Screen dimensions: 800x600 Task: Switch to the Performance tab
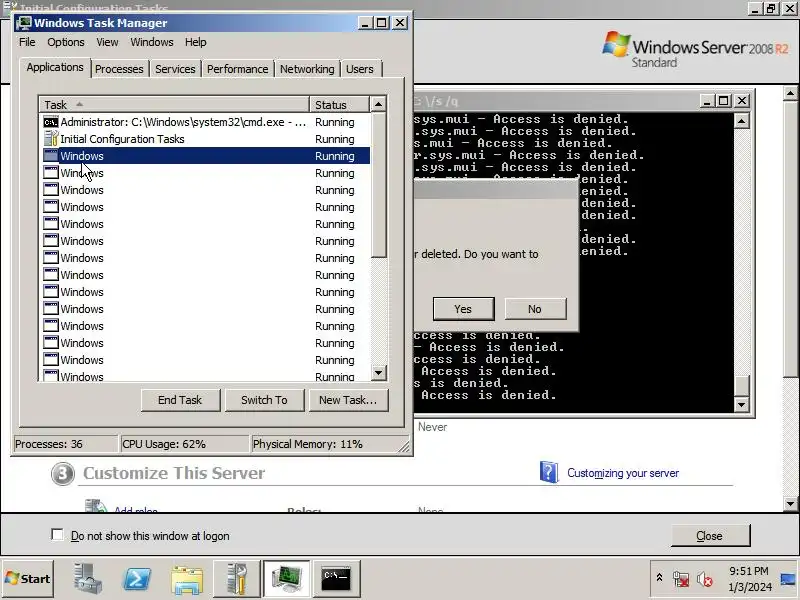(x=237, y=69)
